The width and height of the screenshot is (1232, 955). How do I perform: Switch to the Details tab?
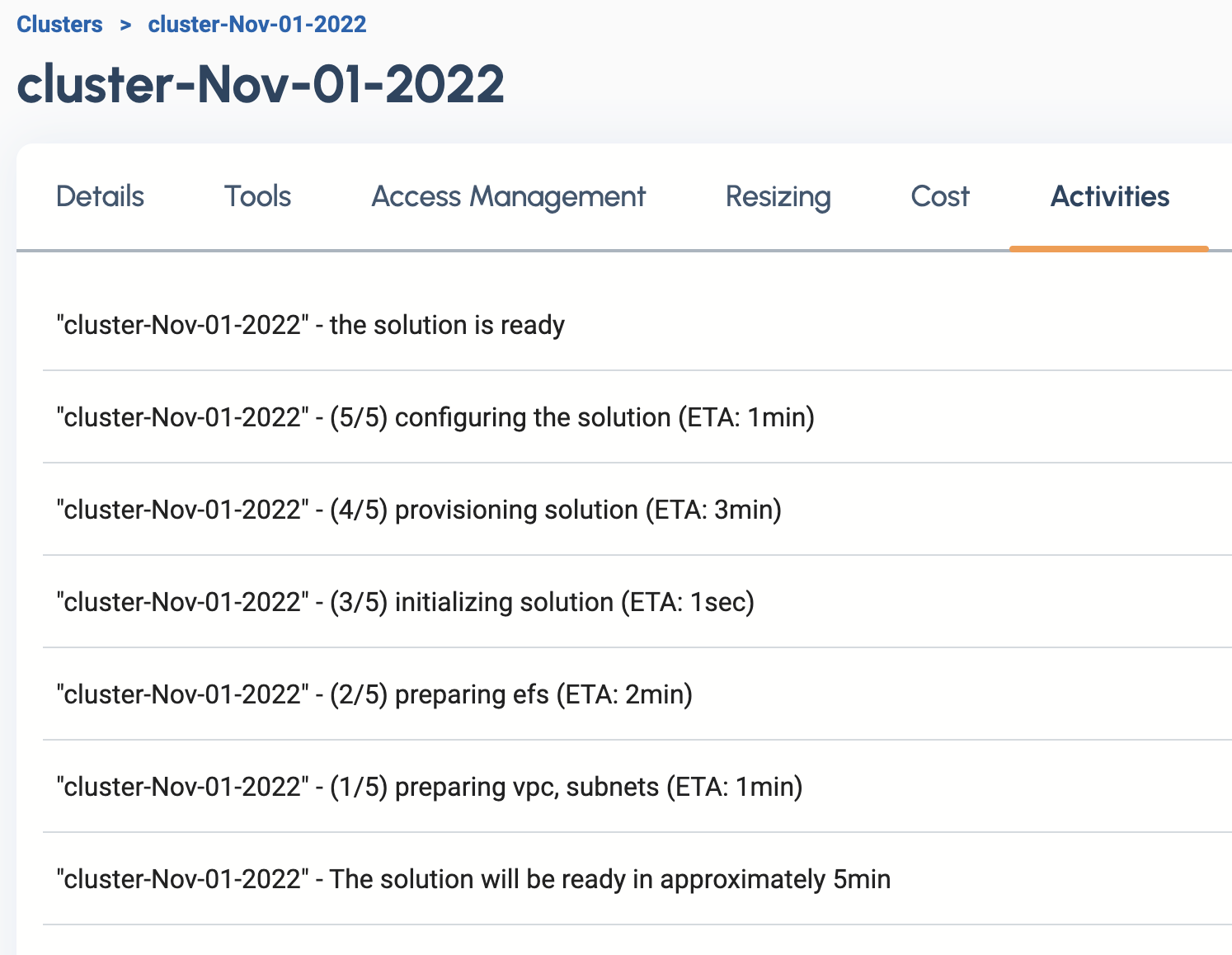[99, 196]
